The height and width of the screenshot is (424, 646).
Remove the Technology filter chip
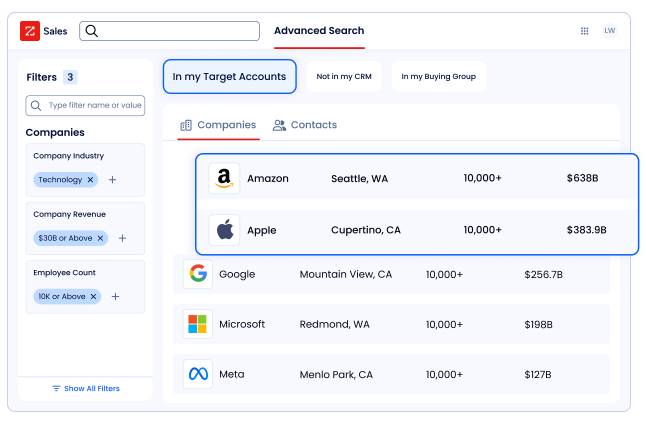click(90, 180)
